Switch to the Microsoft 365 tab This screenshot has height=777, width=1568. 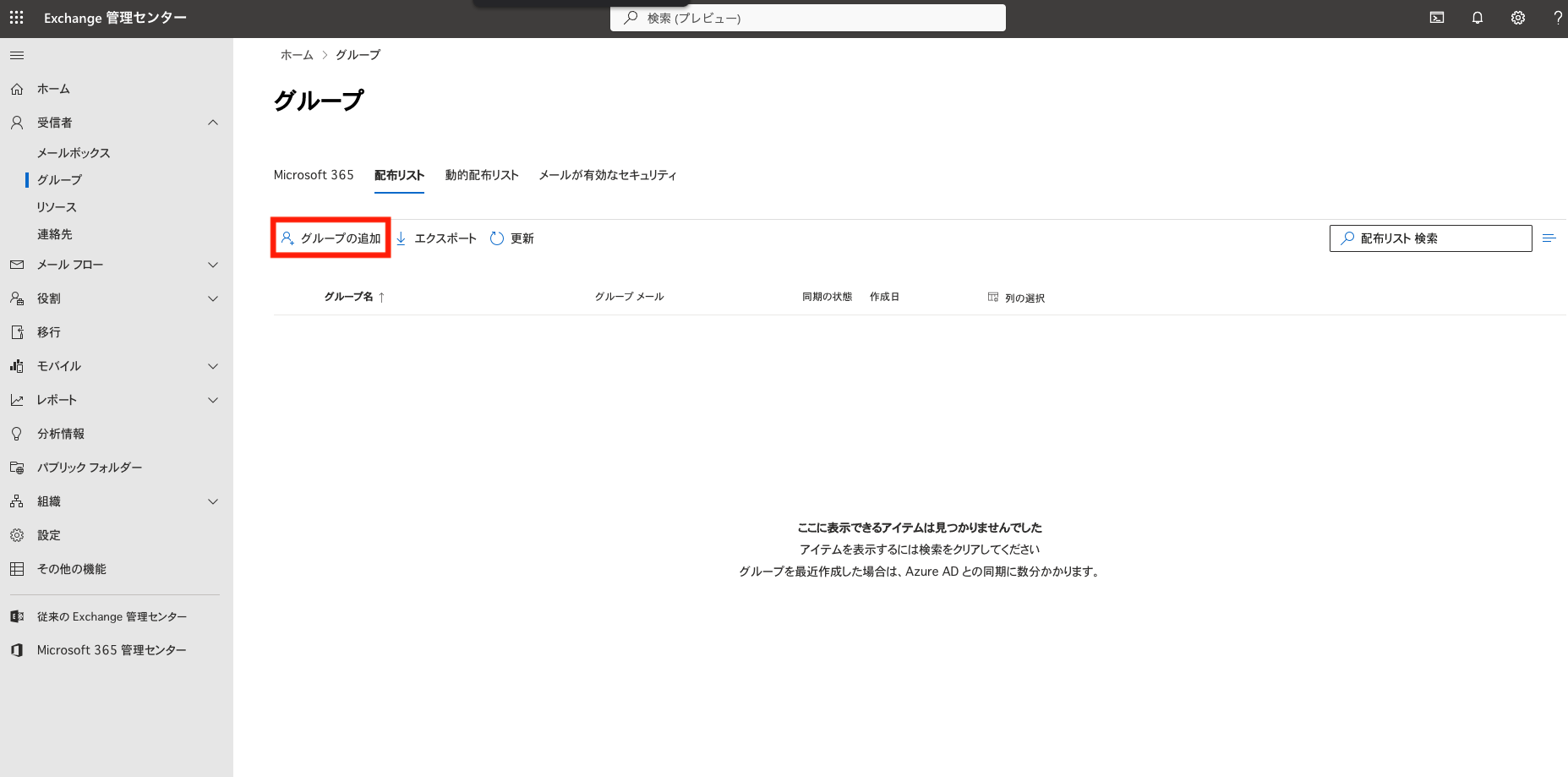pos(314,175)
